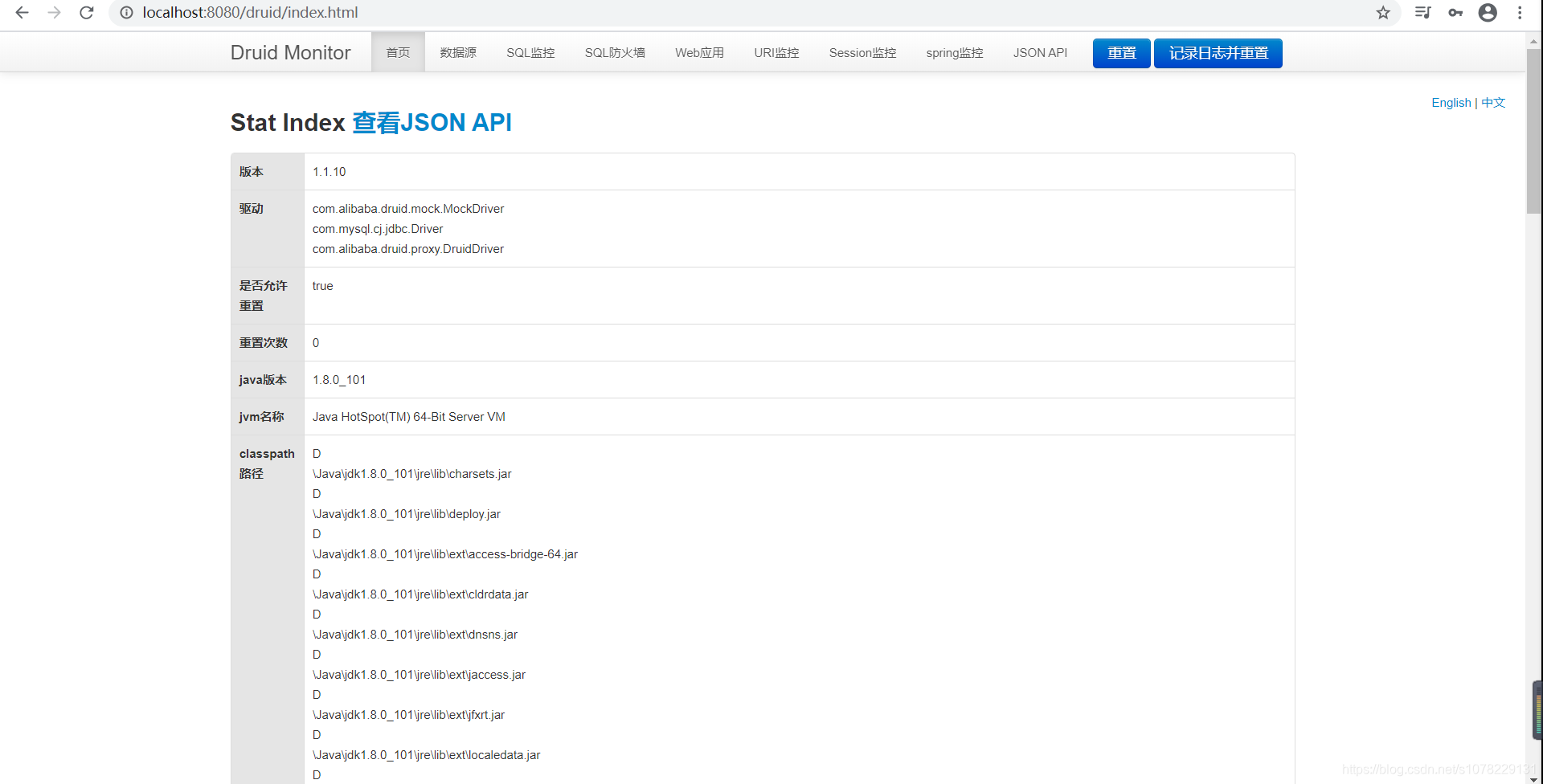
Task: Click the 驱动 row label
Action: tap(252, 209)
